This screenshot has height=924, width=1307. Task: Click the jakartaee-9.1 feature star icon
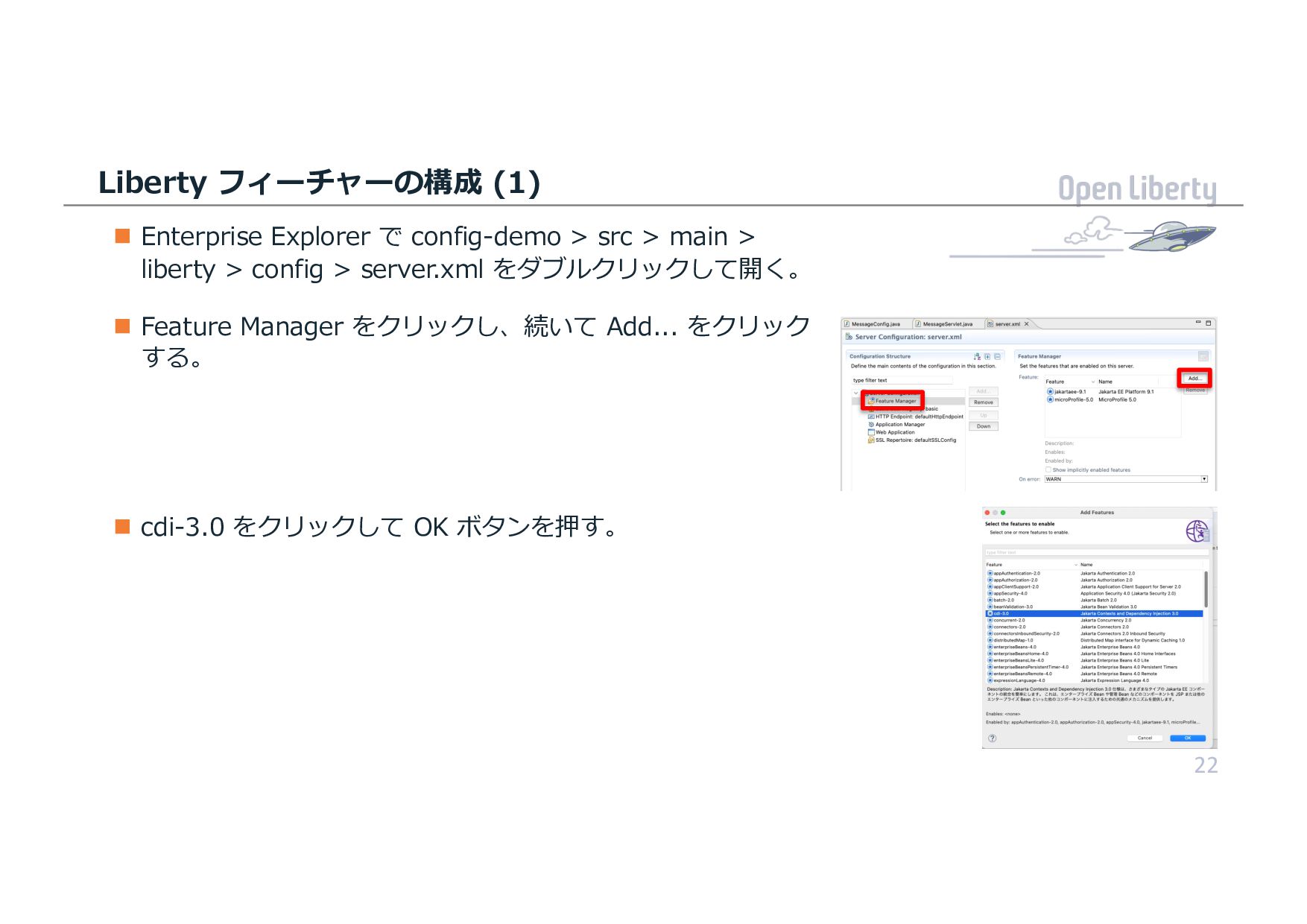click(x=1050, y=391)
